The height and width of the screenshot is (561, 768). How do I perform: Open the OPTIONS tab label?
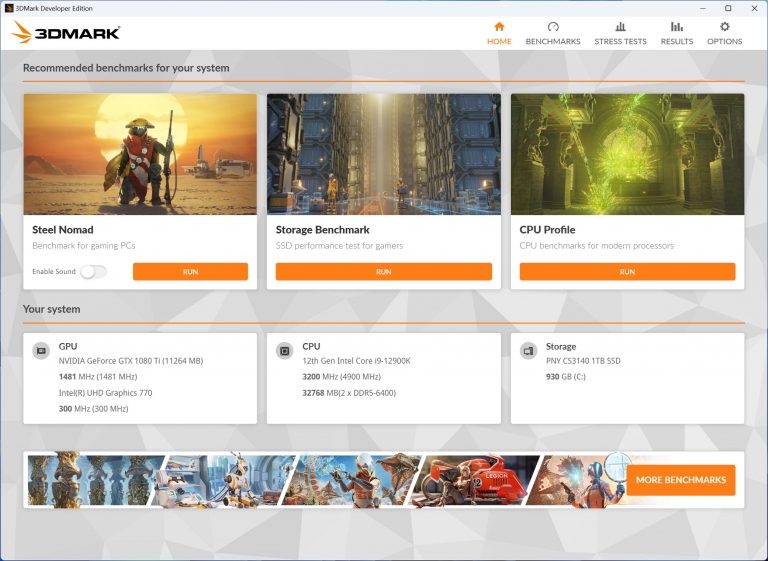pos(724,42)
